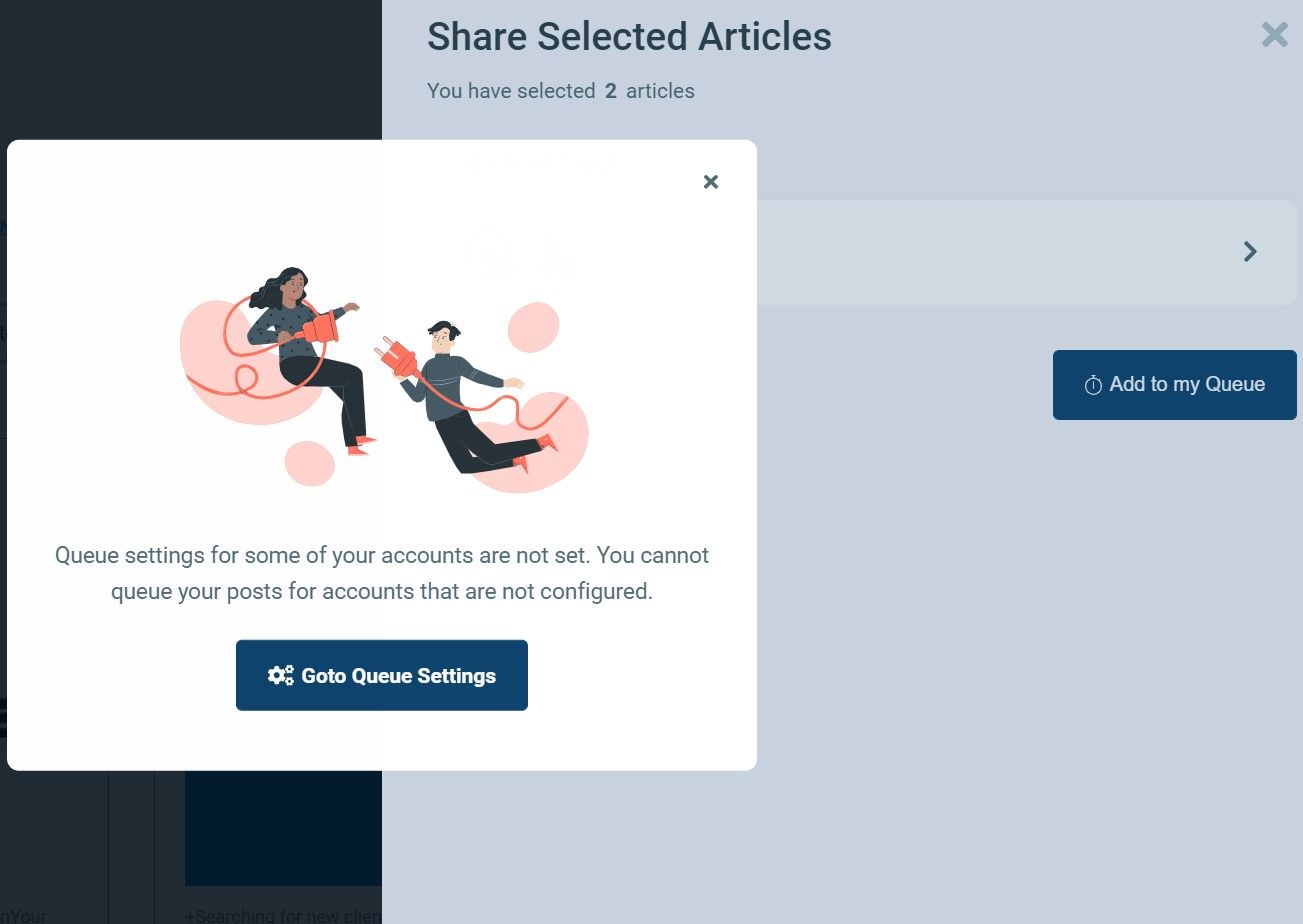Open Goto Queue Settings
This screenshot has height=924, width=1303.
381,674
